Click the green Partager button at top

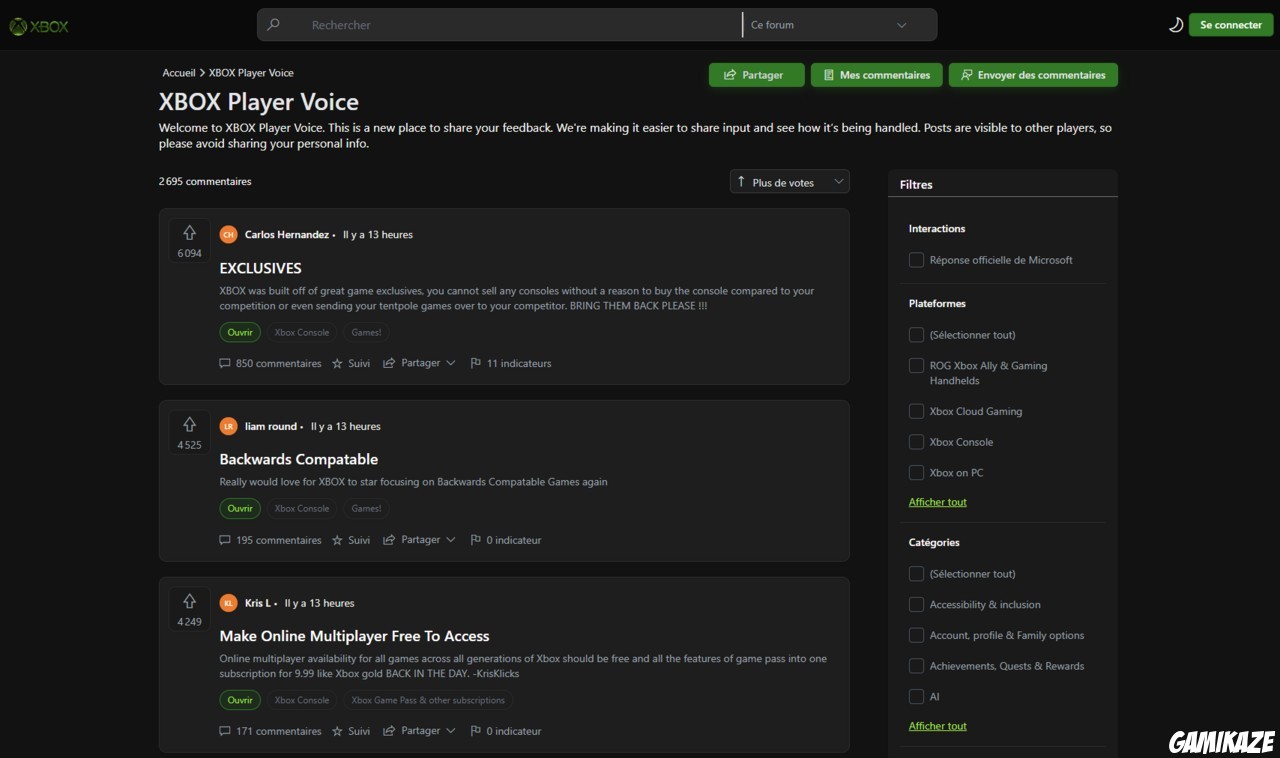tap(756, 75)
